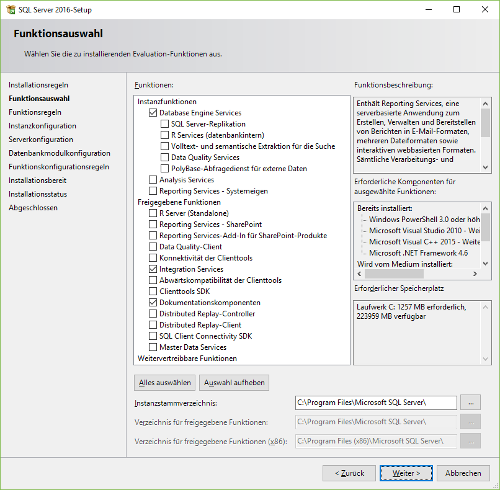
Task: Click down arrow of required components list
Action: click(485, 264)
